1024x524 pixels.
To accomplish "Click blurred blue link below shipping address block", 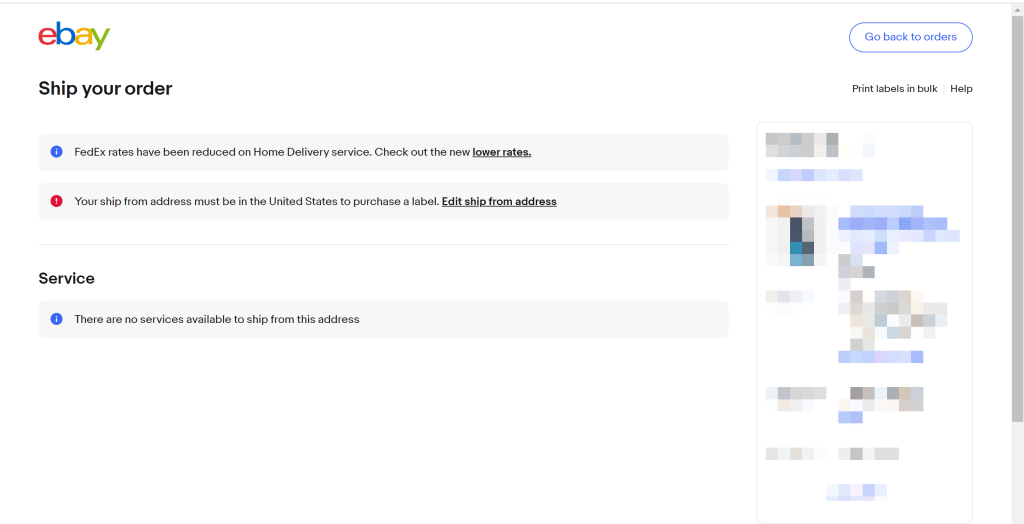I will coord(880,357).
